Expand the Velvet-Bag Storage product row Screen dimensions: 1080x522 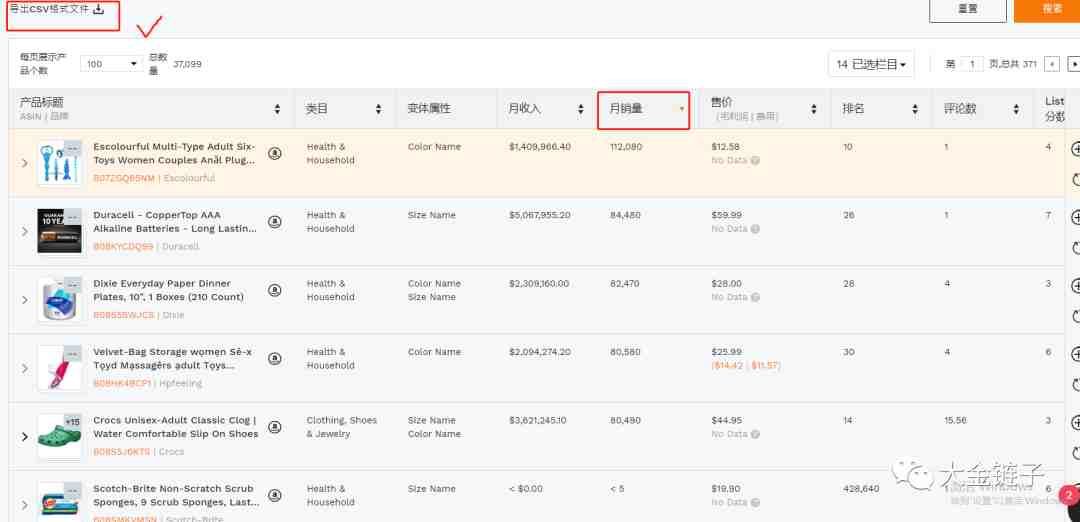pyautogui.click(x=25, y=368)
